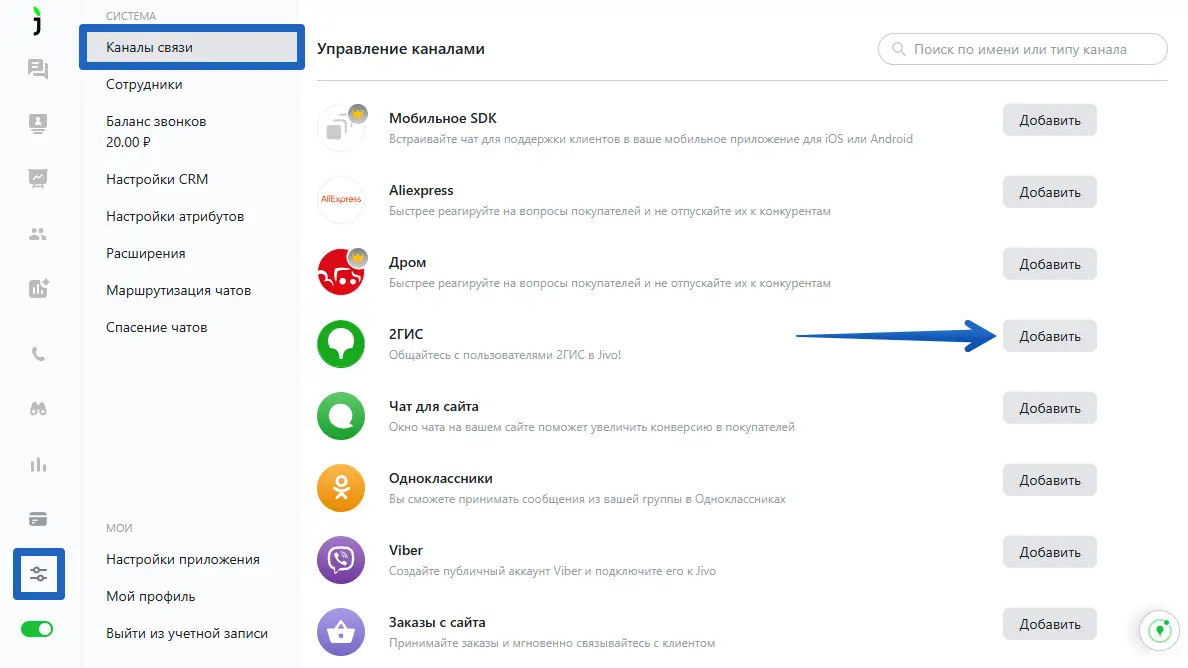Image resolution: width=1188 pixels, height=668 pixels.
Task: Add the Aliexpress channel
Action: [x=1049, y=192]
